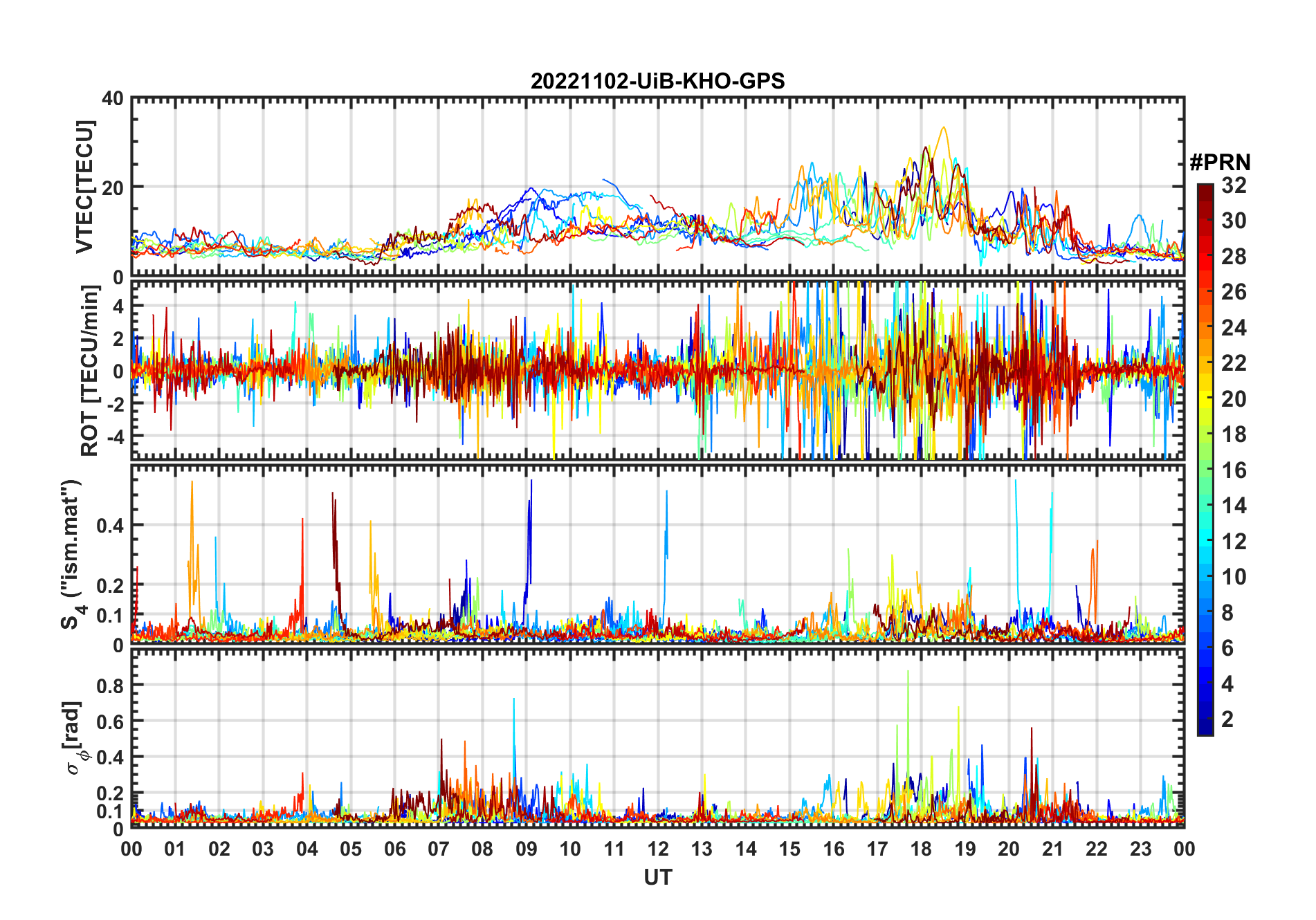The width and height of the screenshot is (1316, 920).
Task: Click x-axis hour label 06
Action: 395,849
